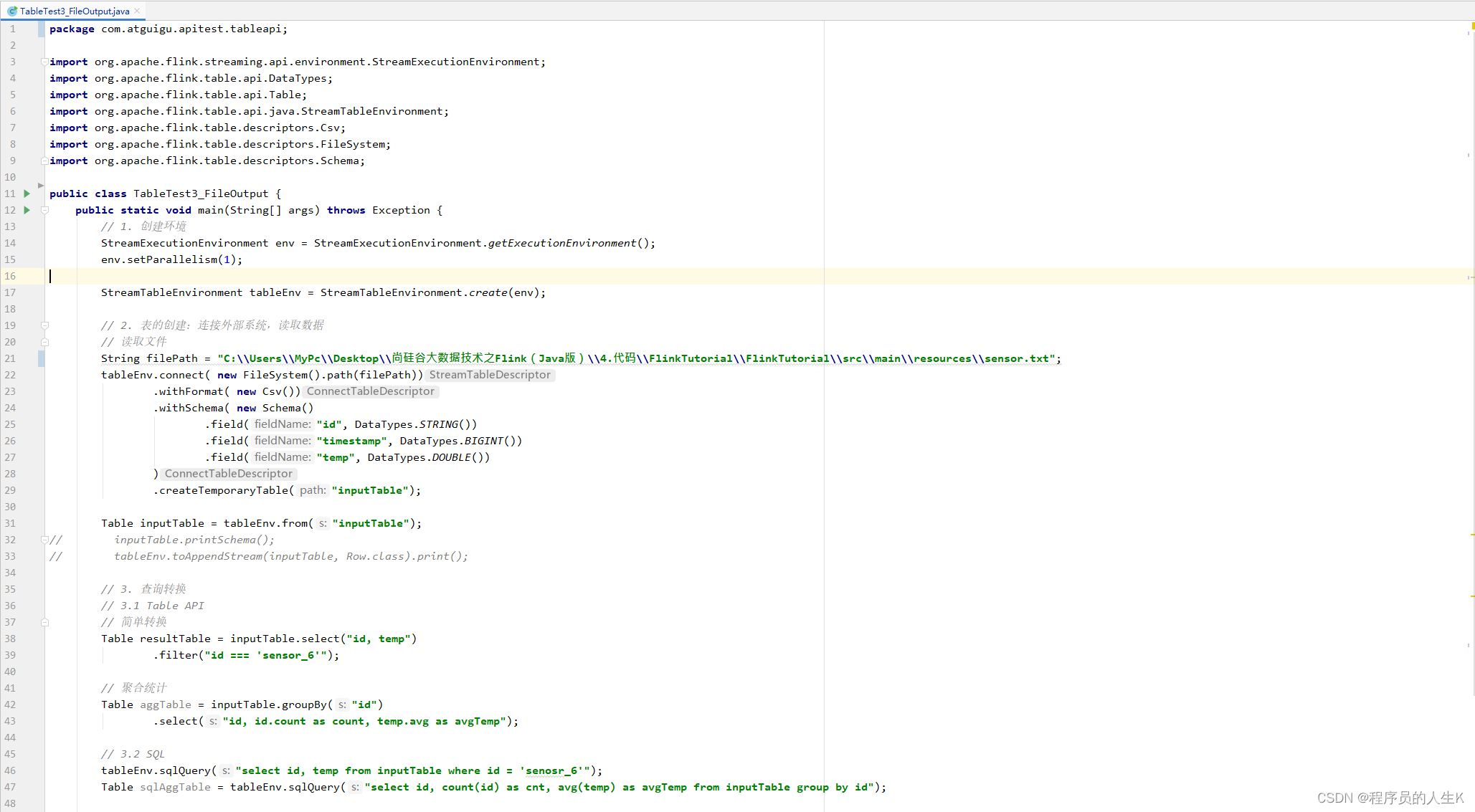
Task: Collapse the main method at line 12
Action: click(44, 210)
